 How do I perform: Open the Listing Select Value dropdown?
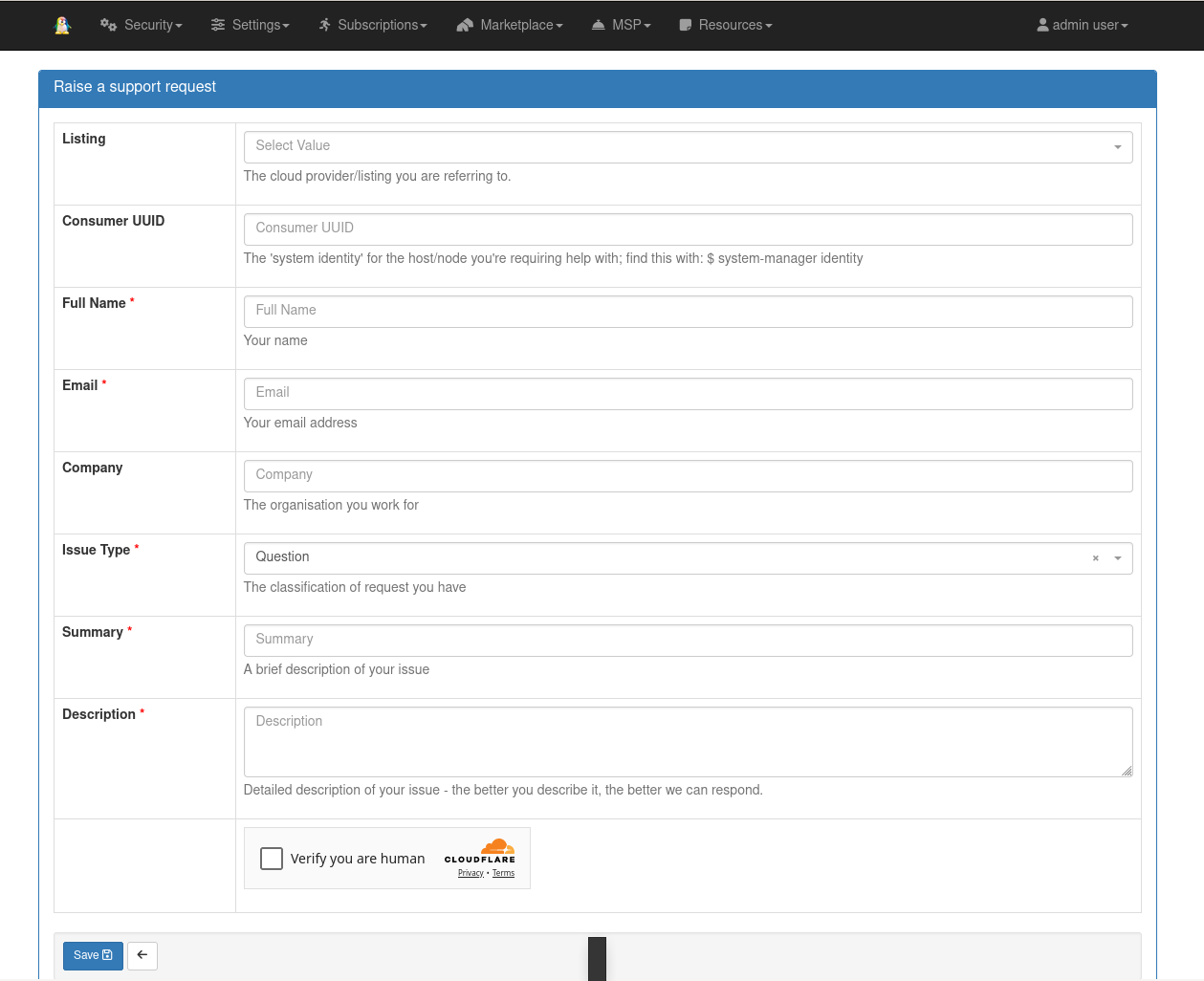click(688, 146)
